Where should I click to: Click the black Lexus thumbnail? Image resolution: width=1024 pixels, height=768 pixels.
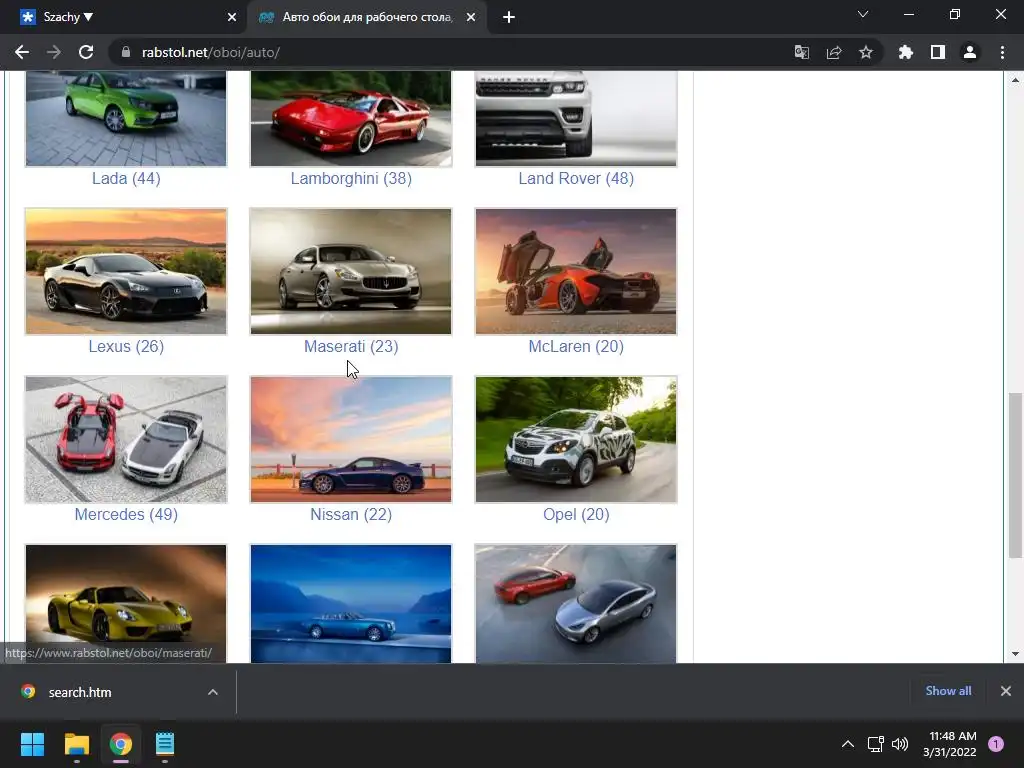point(126,272)
